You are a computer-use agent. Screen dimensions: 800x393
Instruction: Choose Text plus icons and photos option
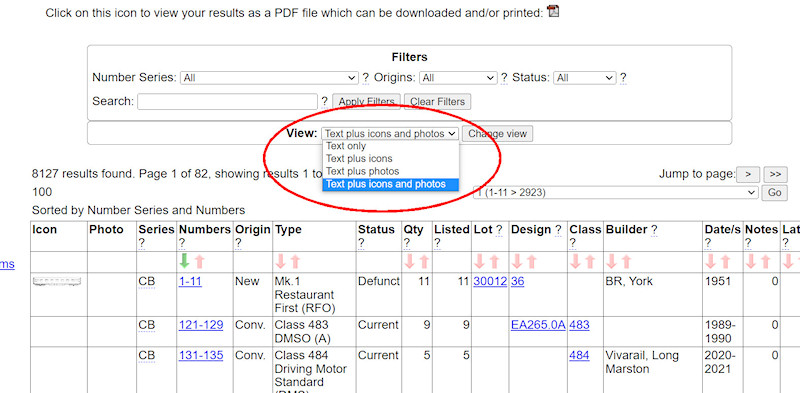click(390, 184)
